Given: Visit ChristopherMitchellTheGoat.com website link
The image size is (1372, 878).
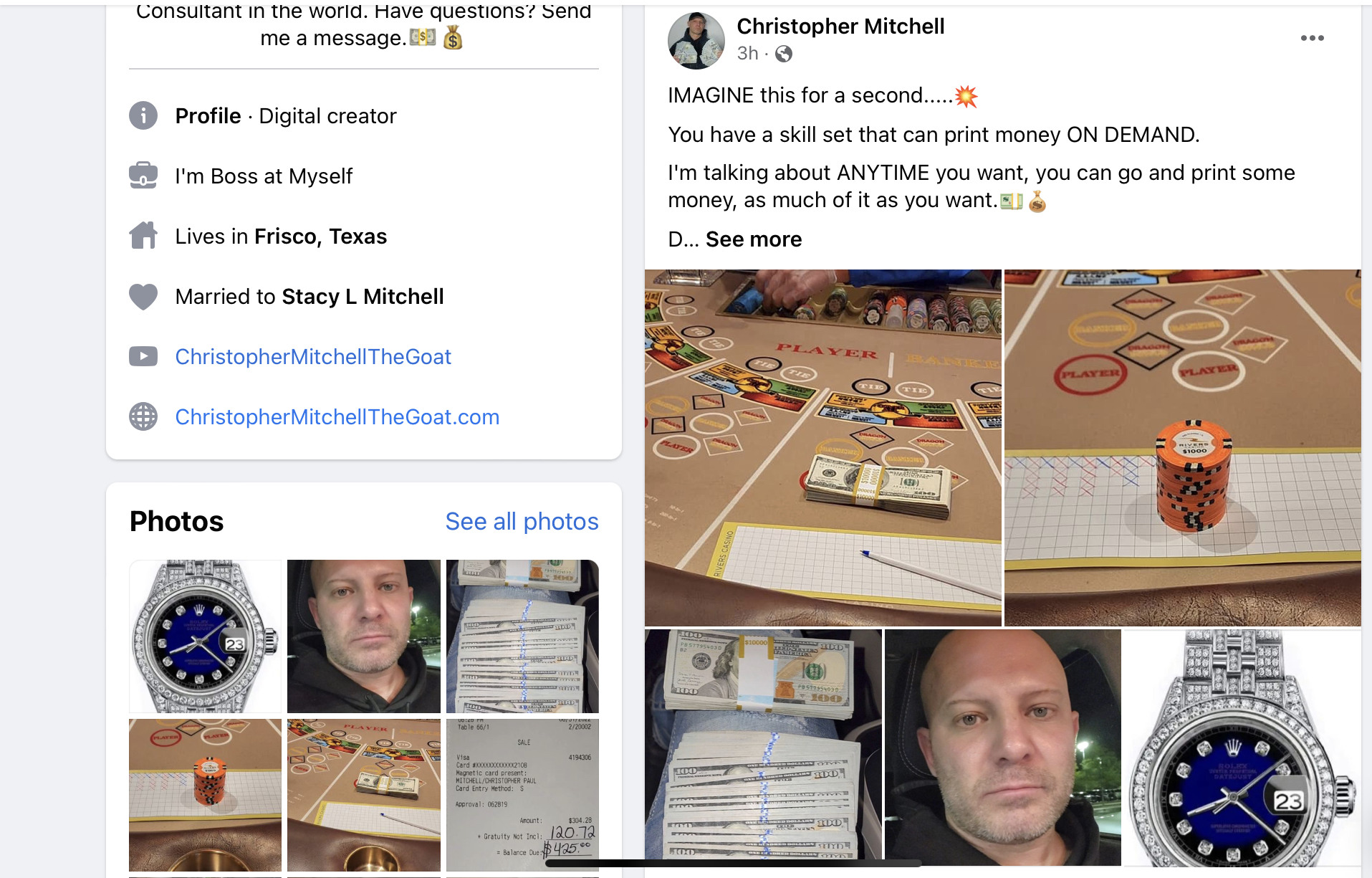Looking at the screenshot, I should click(x=337, y=417).
